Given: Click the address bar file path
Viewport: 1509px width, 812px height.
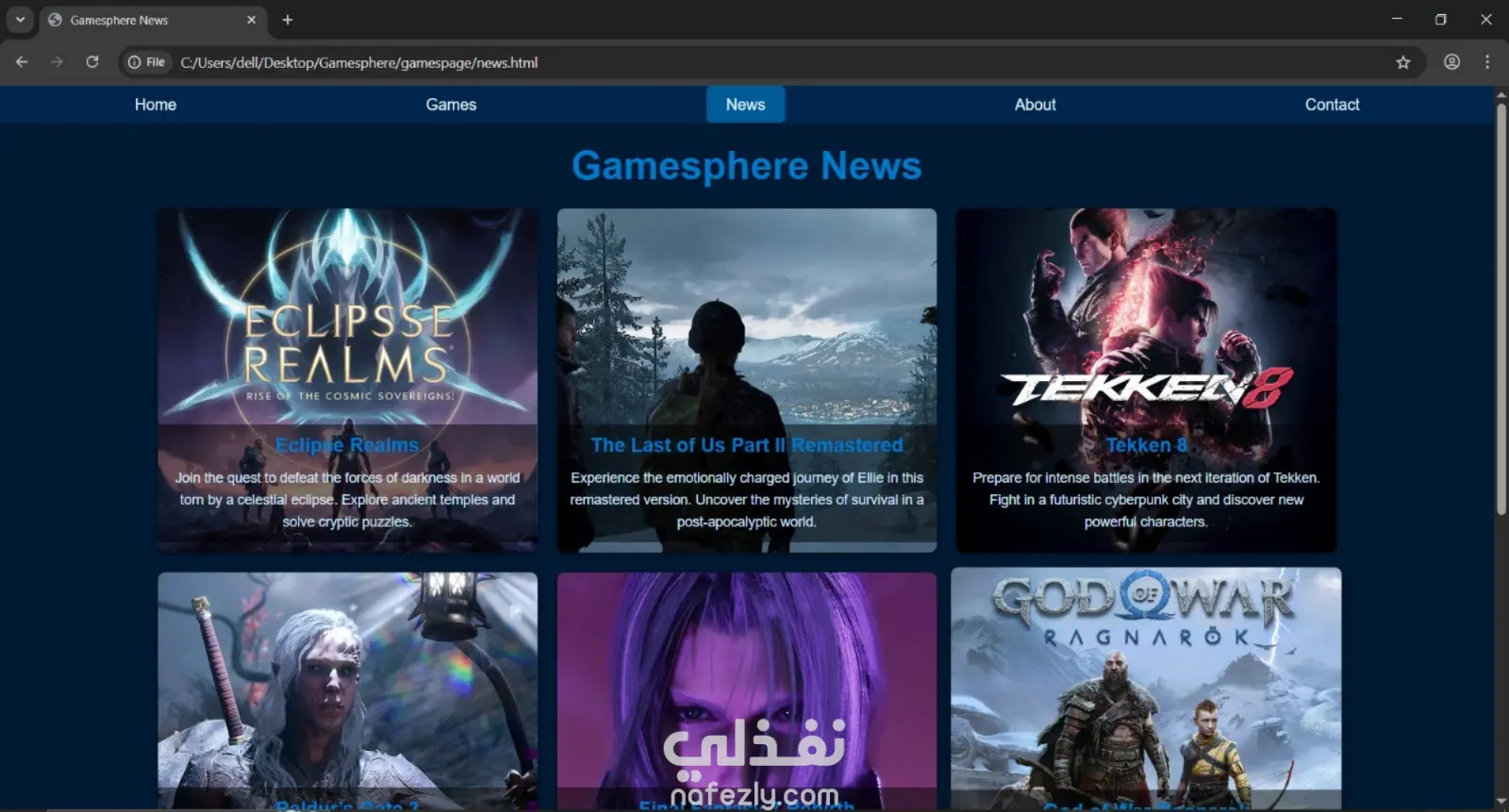Looking at the screenshot, I should 359,62.
